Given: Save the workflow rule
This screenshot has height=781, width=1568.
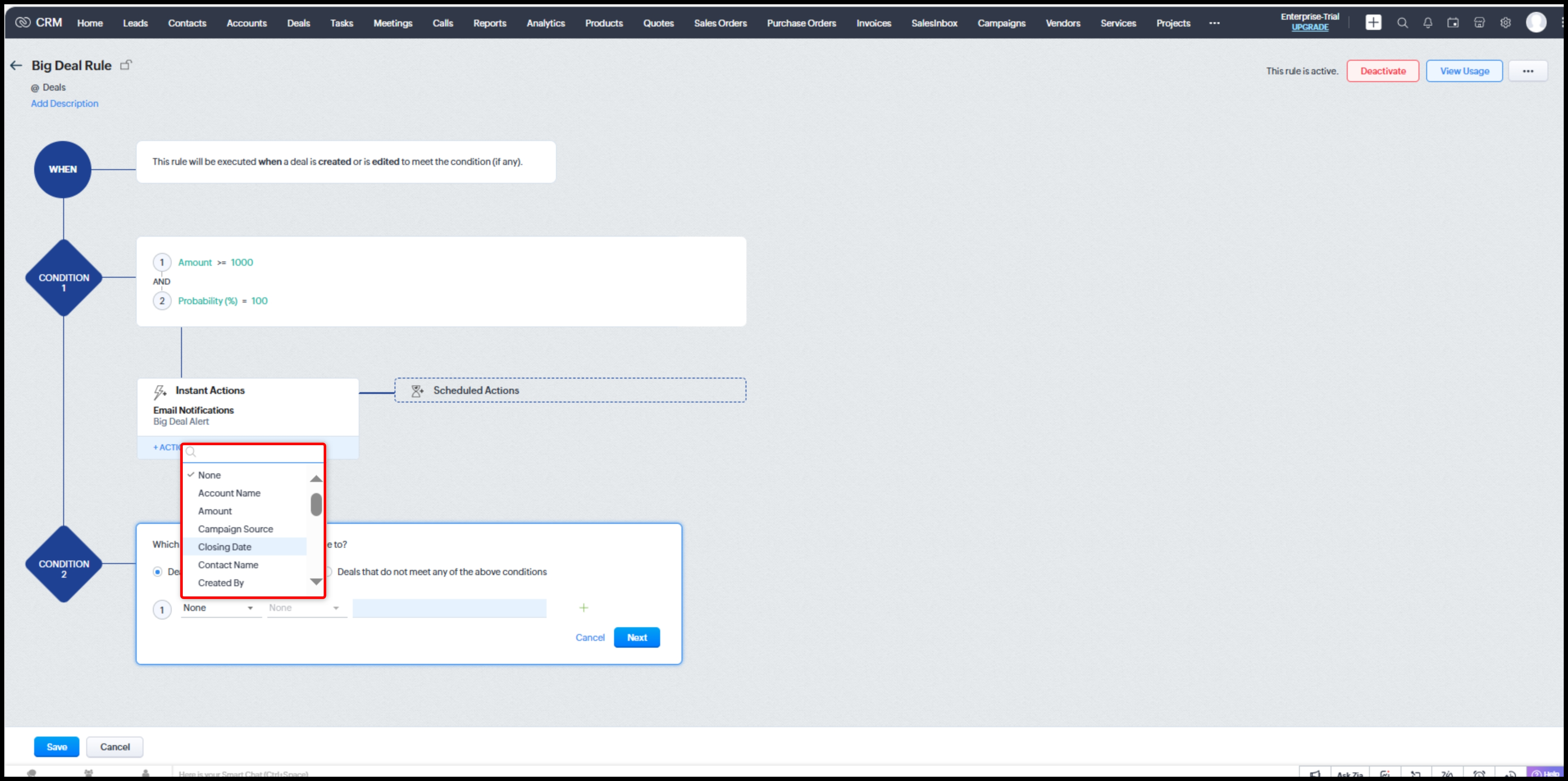Looking at the screenshot, I should click(x=57, y=747).
